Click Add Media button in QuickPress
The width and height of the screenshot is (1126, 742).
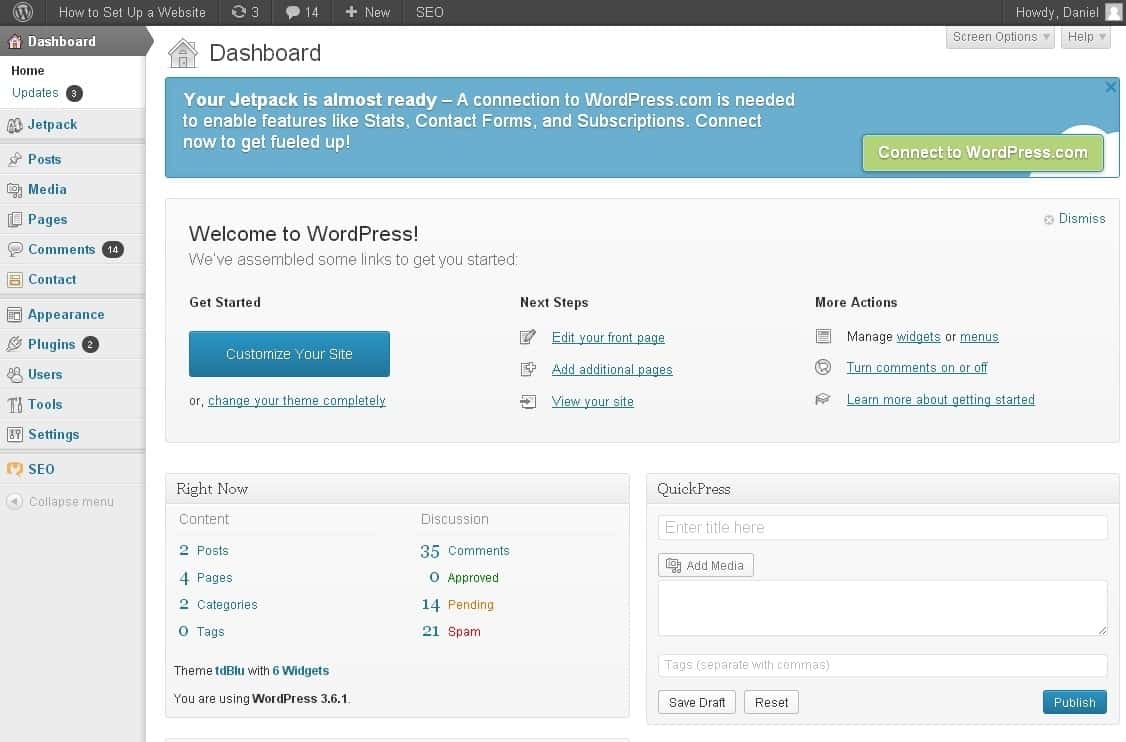click(x=706, y=565)
